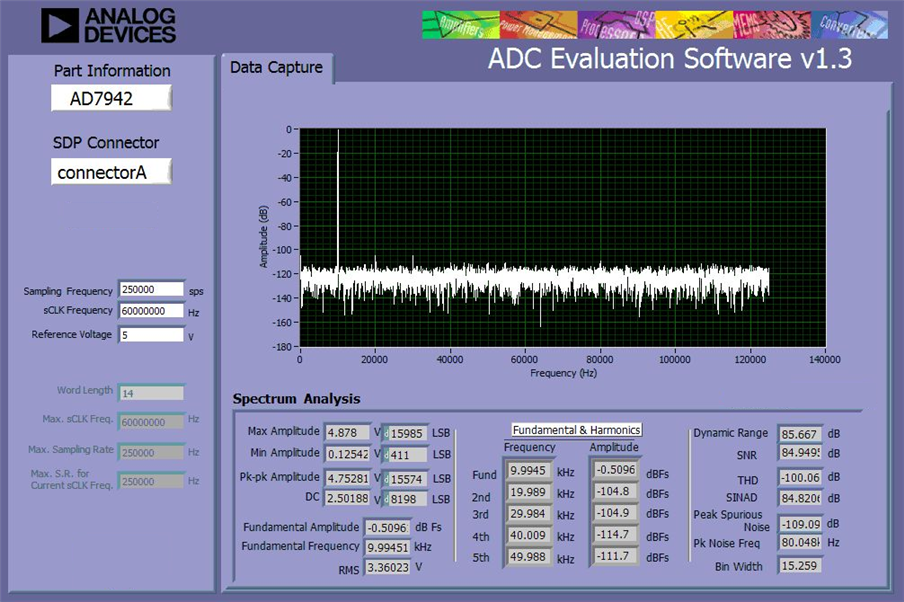904x602 pixels.
Task: Click the Converters banner image
Action: [849, 25]
